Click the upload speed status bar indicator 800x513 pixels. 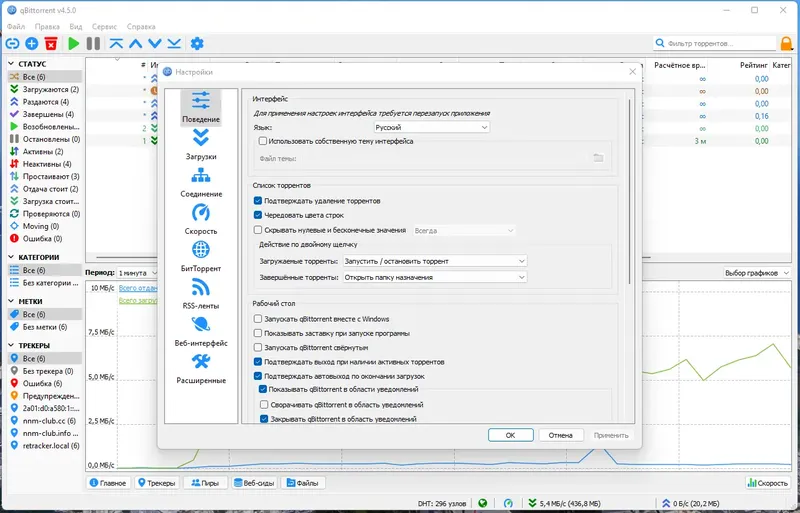(x=691, y=503)
